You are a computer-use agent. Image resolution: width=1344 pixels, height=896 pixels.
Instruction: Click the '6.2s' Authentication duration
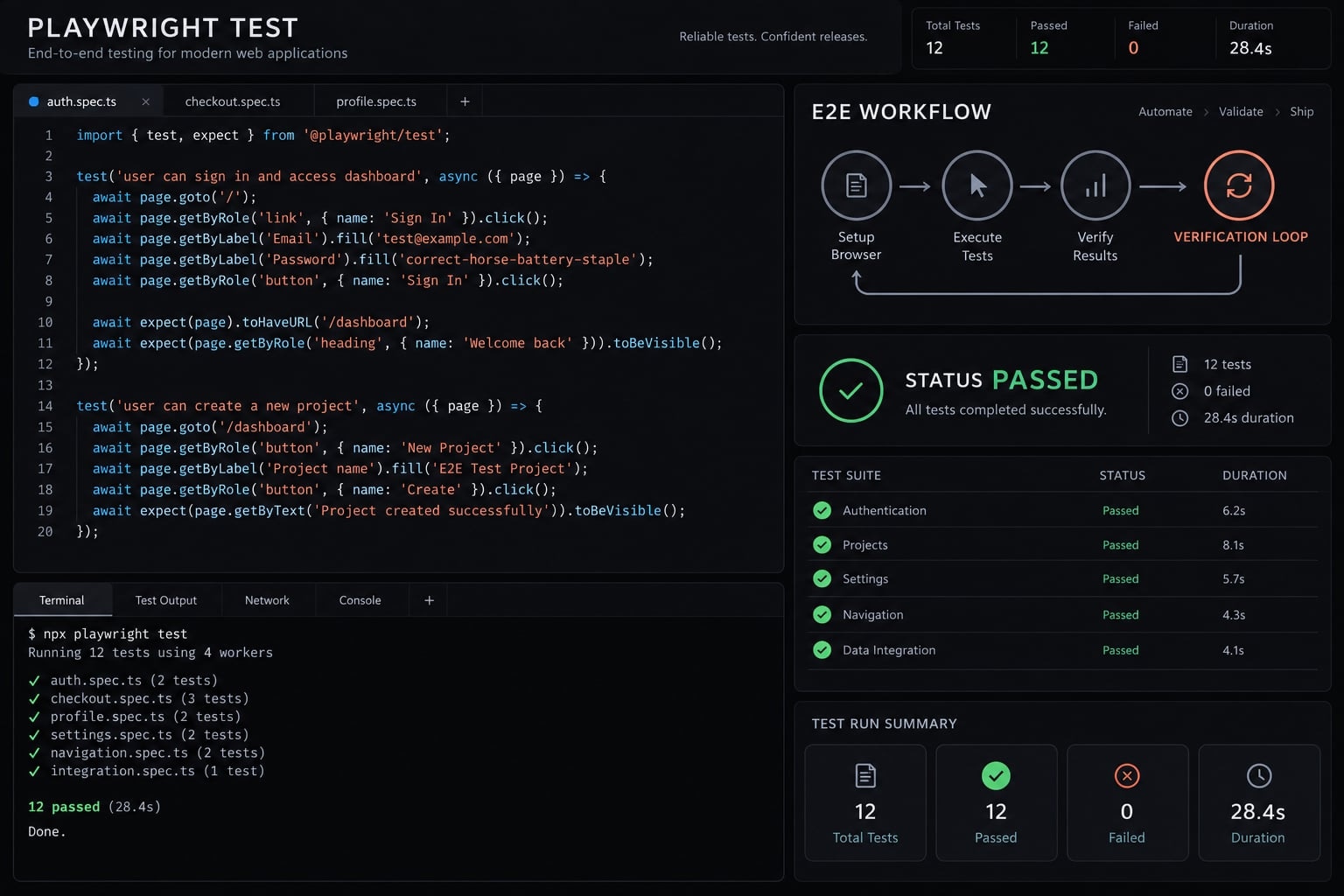pyautogui.click(x=1234, y=510)
